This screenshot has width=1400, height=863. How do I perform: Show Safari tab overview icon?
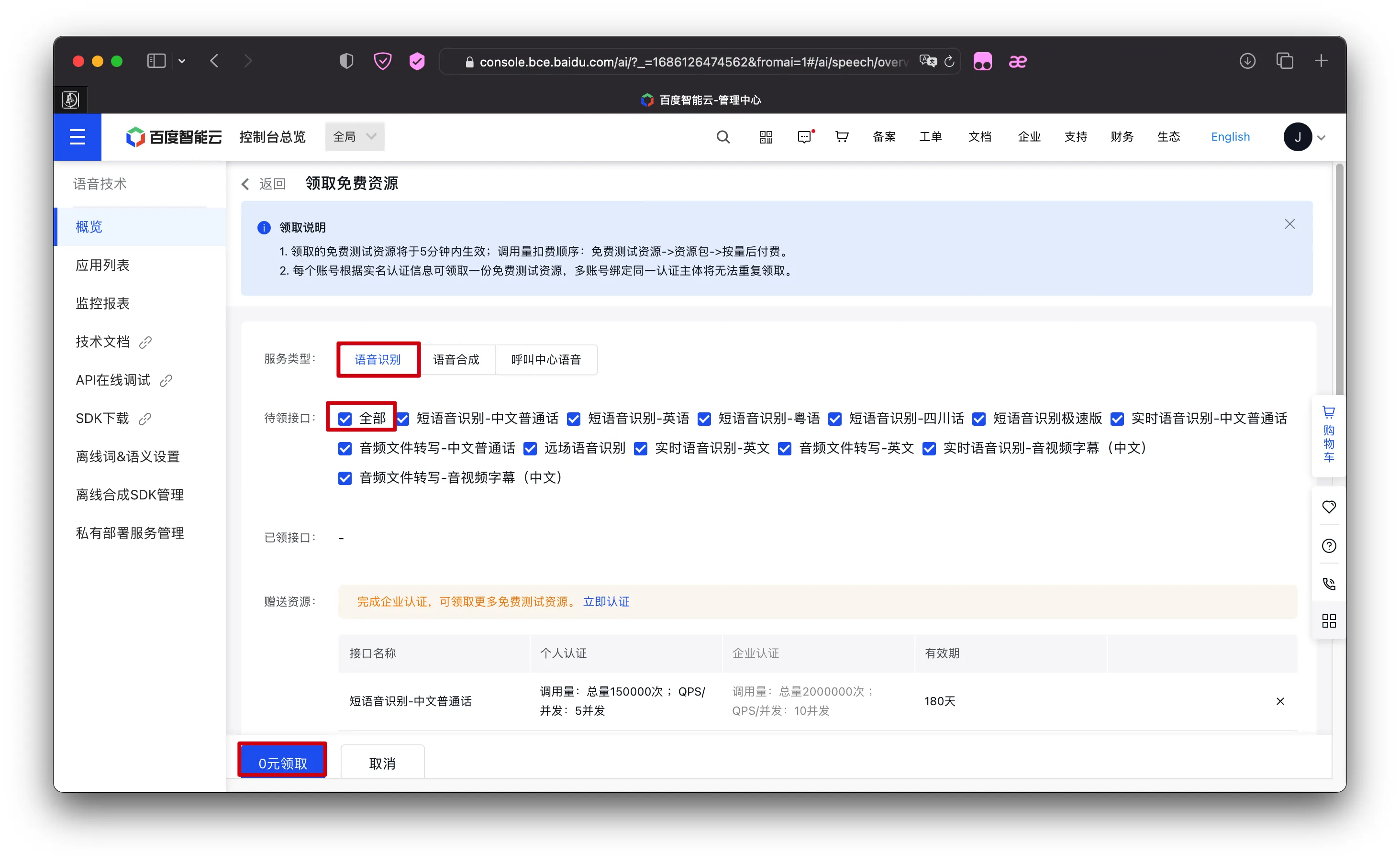(x=1284, y=61)
